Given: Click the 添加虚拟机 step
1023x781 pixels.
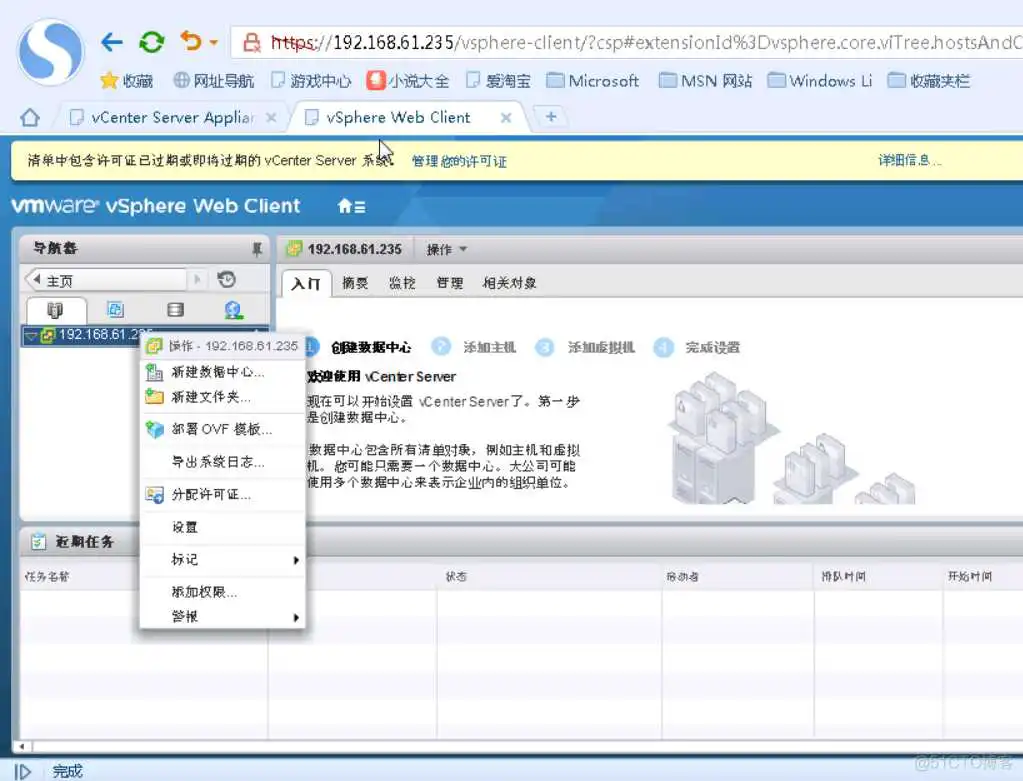Looking at the screenshot, I should point(585,347).
